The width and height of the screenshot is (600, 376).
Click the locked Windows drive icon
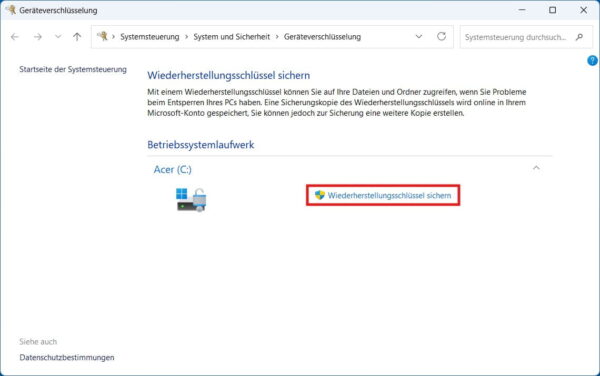(191, 200)
